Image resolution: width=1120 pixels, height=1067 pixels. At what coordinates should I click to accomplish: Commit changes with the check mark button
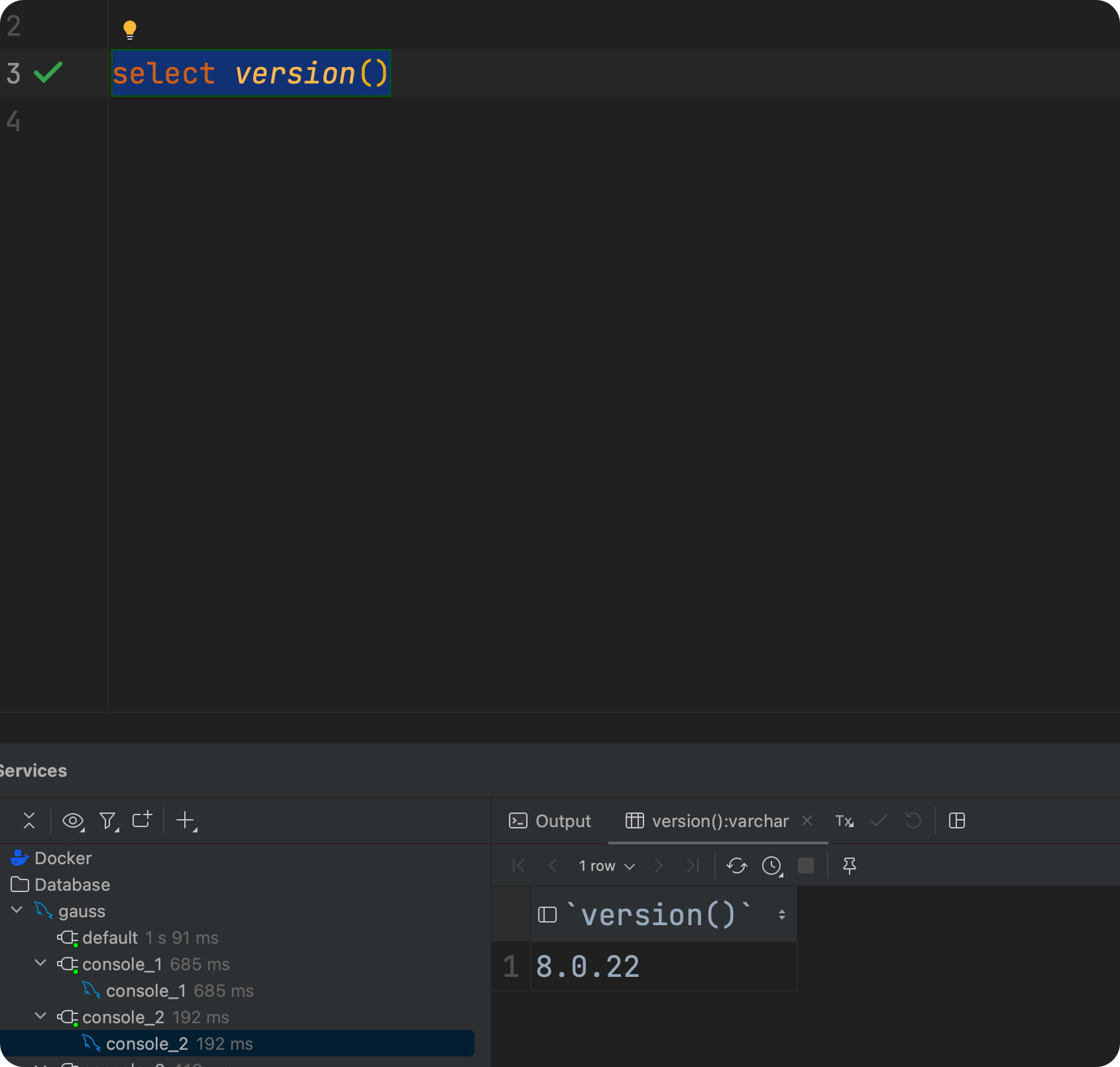pyautogui.click(x=878, y=821)
